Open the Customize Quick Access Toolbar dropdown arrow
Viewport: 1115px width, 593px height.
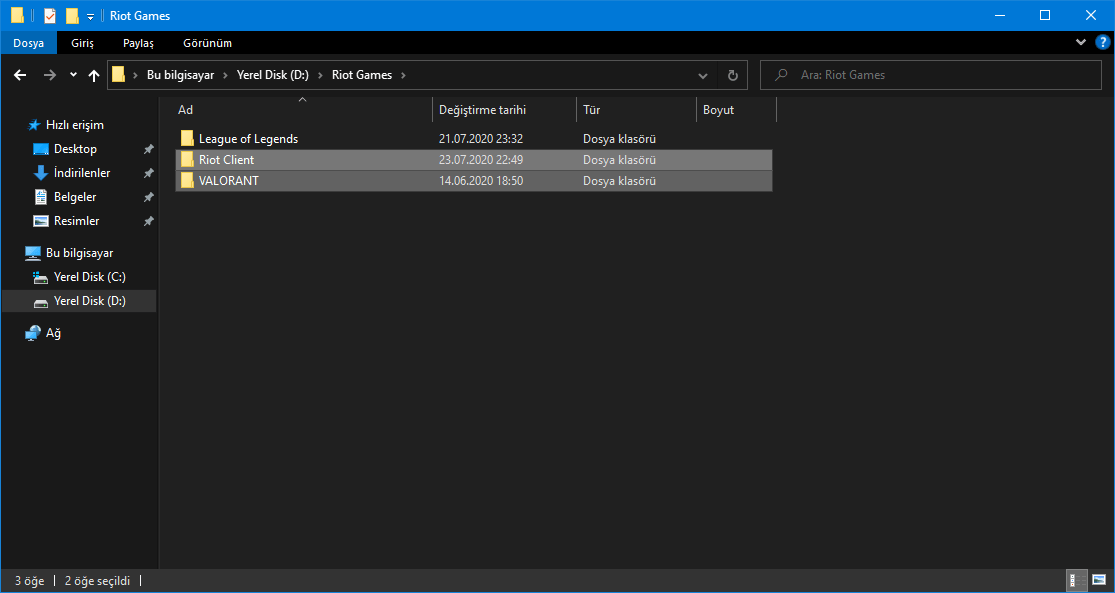point(90,16)
